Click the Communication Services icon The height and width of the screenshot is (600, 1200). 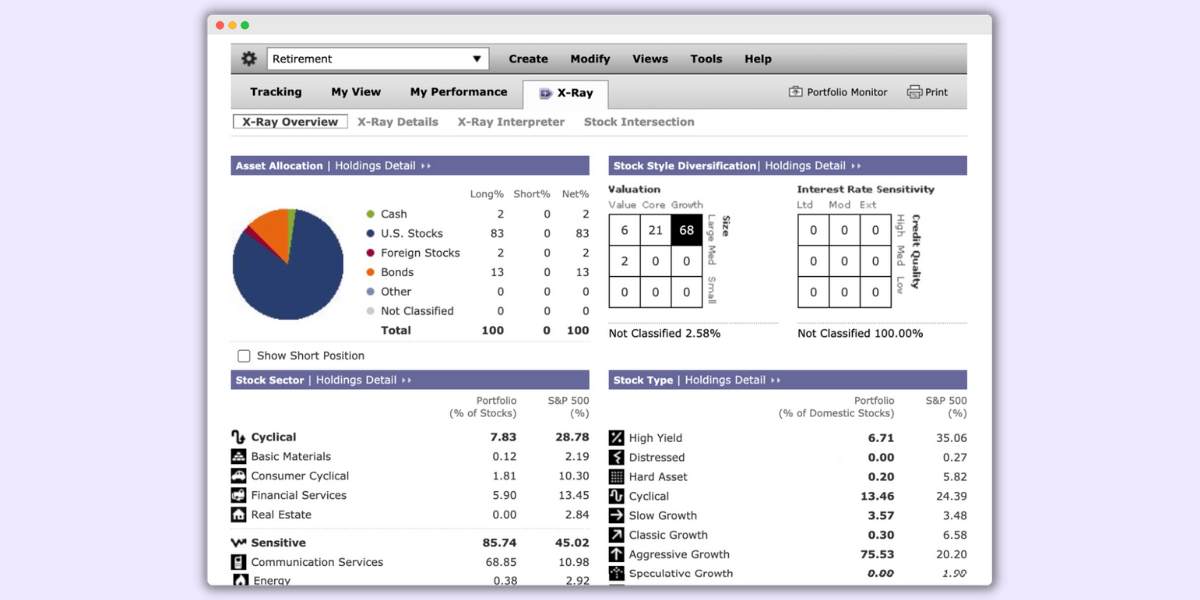click(x=238, y=562)
